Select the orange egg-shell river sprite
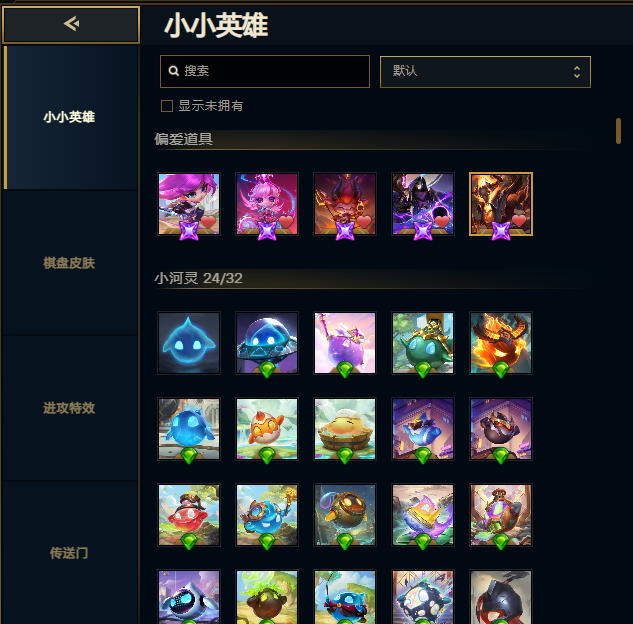Screen dimensions: 633x624 (x=267, y=429)
